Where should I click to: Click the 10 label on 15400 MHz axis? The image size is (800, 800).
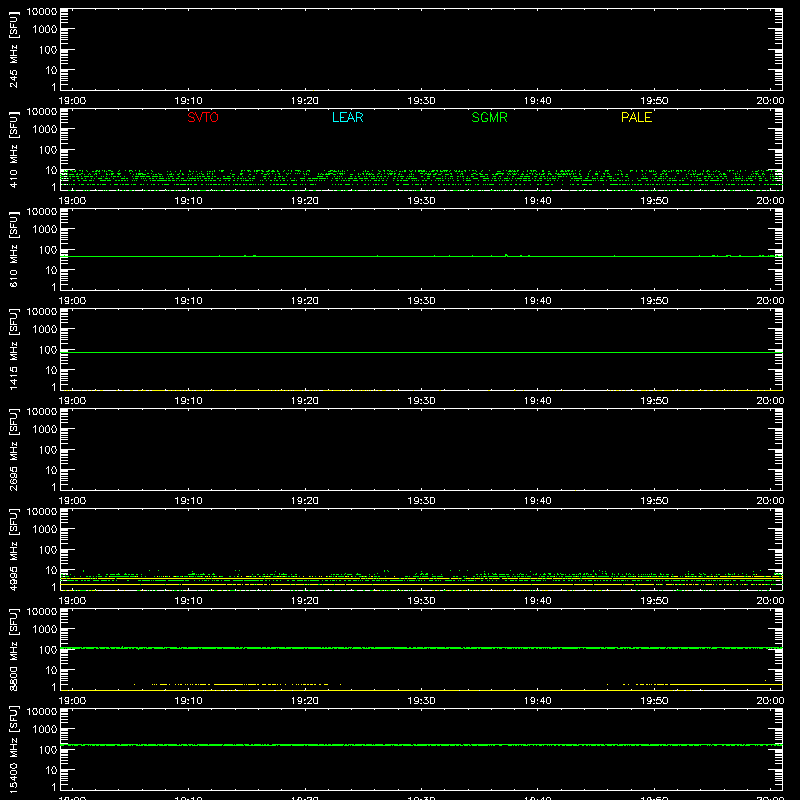[51, 770]
